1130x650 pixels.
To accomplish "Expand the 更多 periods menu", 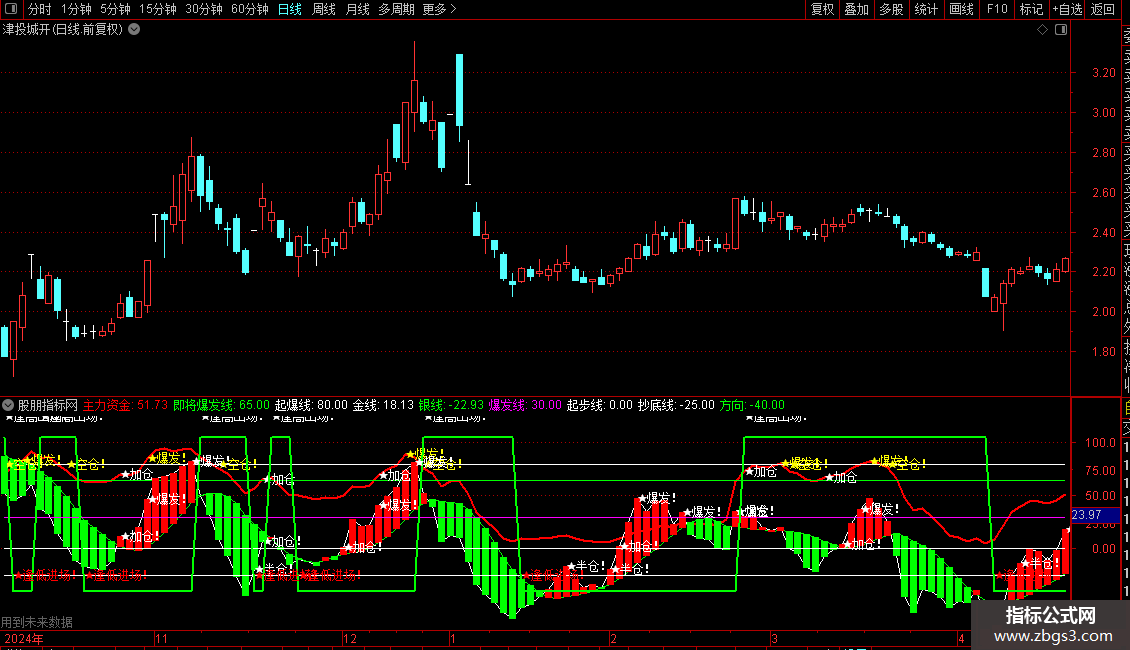I will 439,9.
